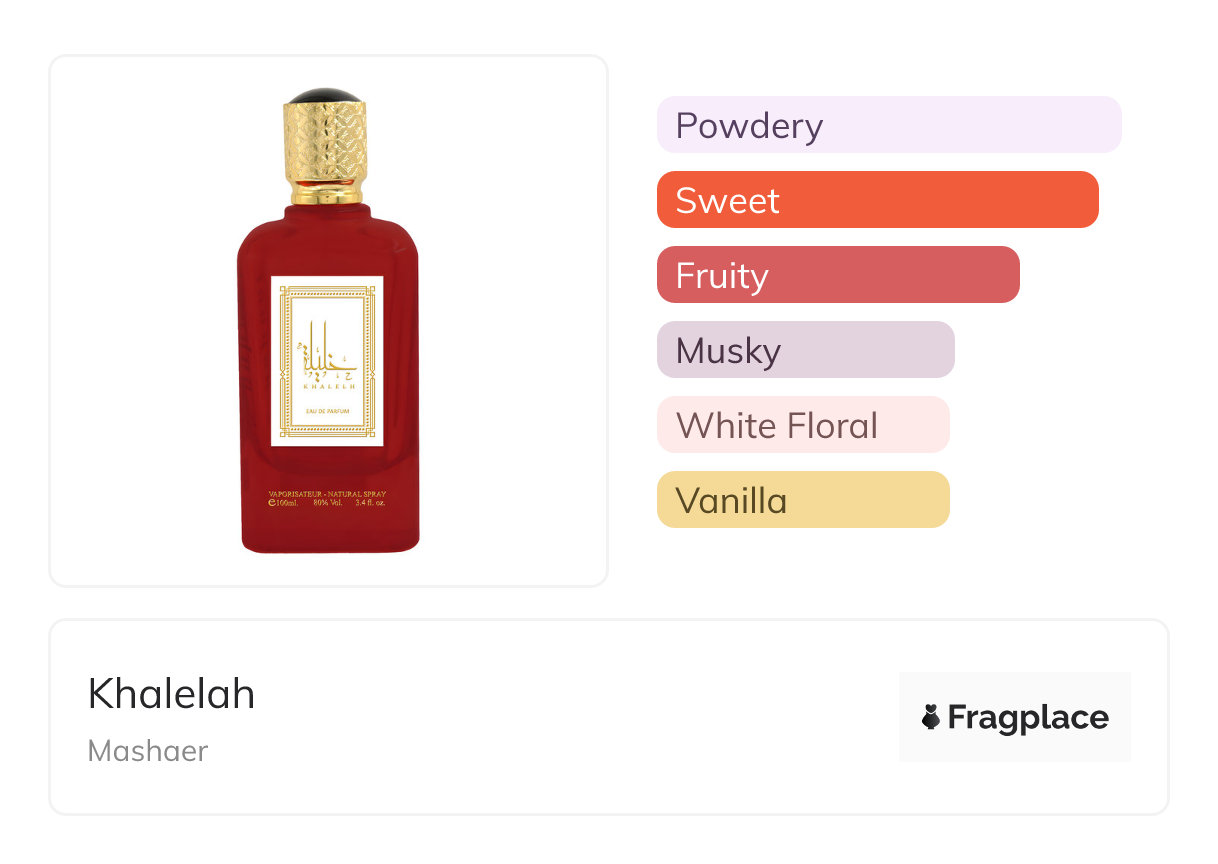Open the Khalelah fragrance title
This screenshot has width=1218, height=864.
pos(171,693)
